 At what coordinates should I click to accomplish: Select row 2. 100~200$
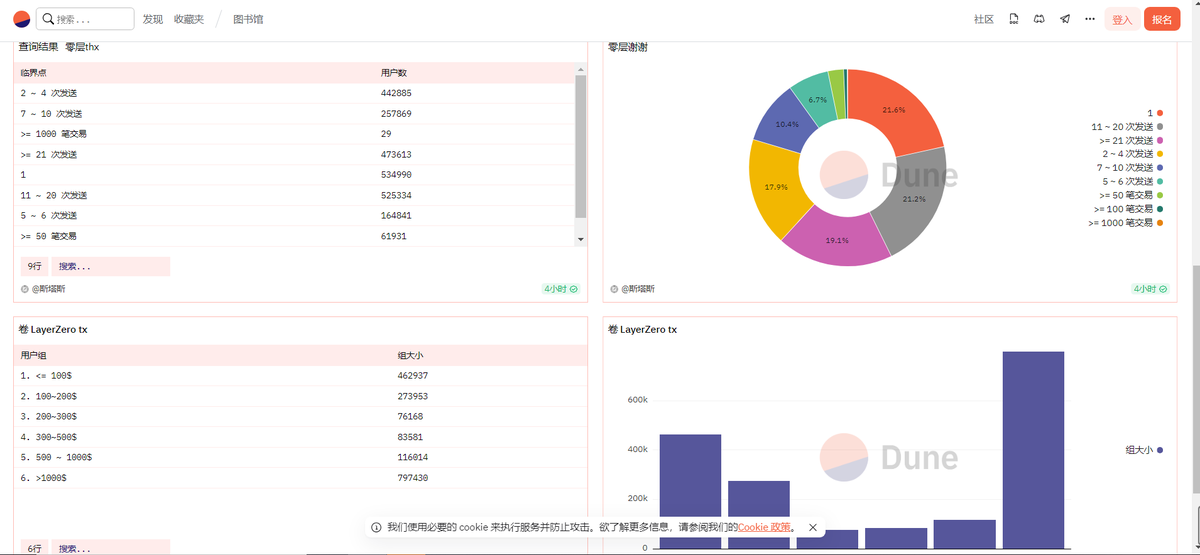pyautogui.click(x=301, y=396)
